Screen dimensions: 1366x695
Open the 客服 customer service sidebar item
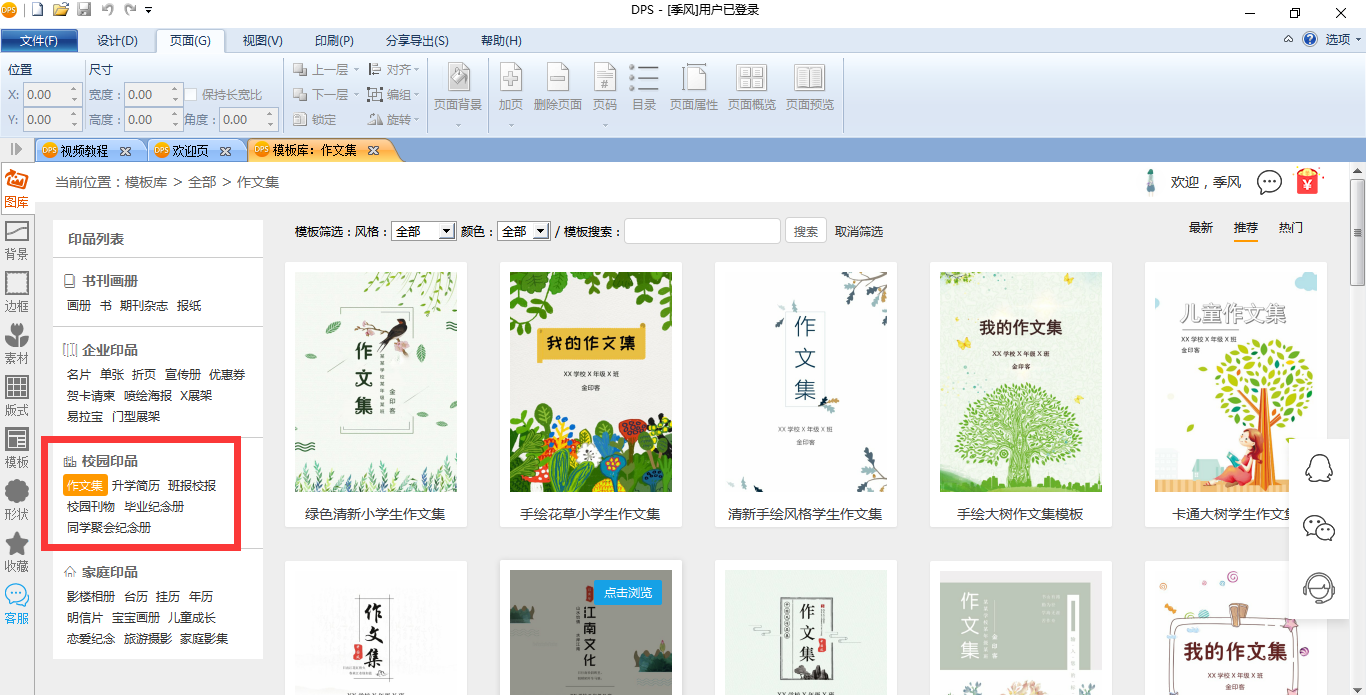[x=17, y=604]
